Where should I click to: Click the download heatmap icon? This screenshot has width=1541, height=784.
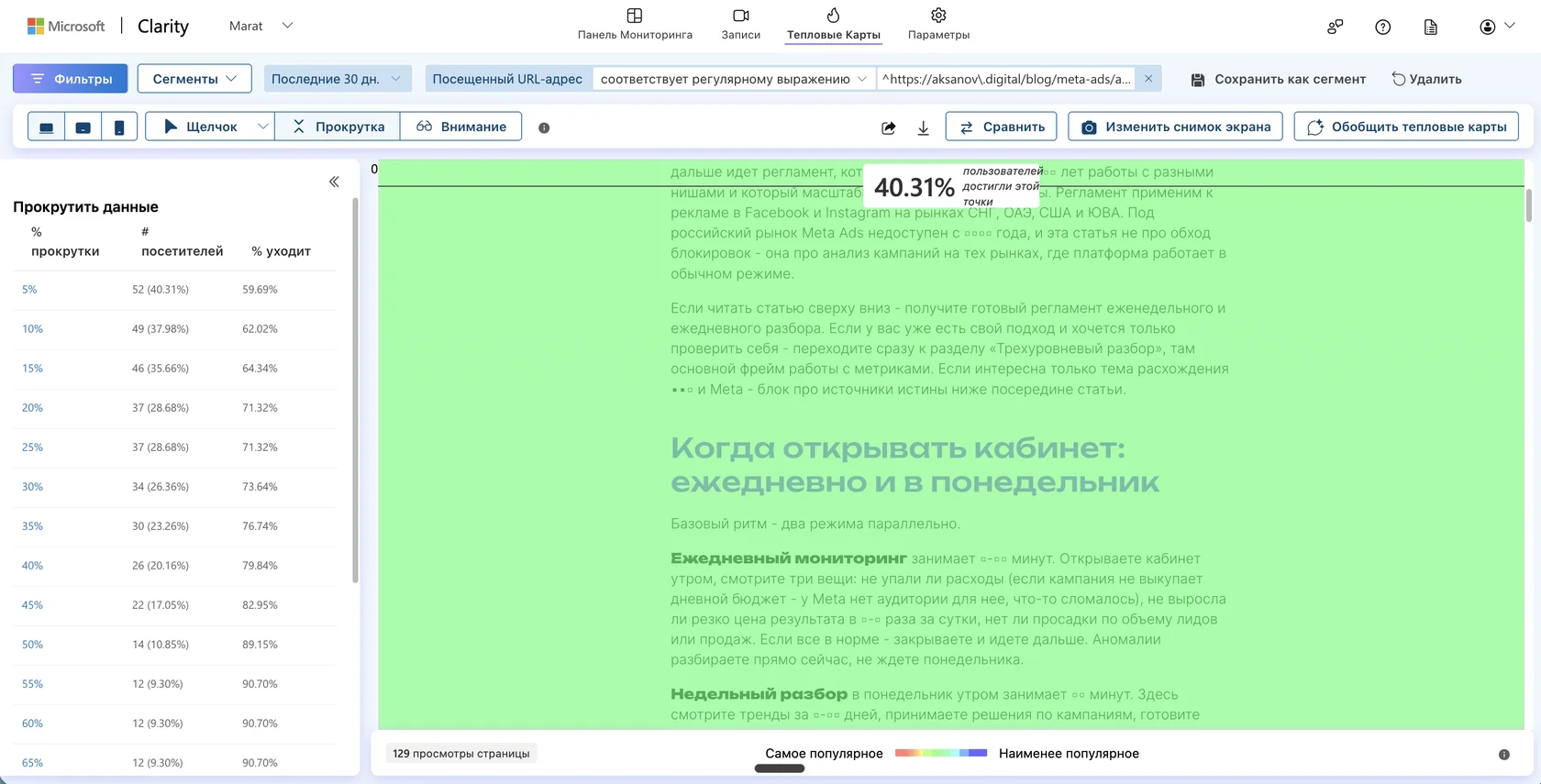923,127
